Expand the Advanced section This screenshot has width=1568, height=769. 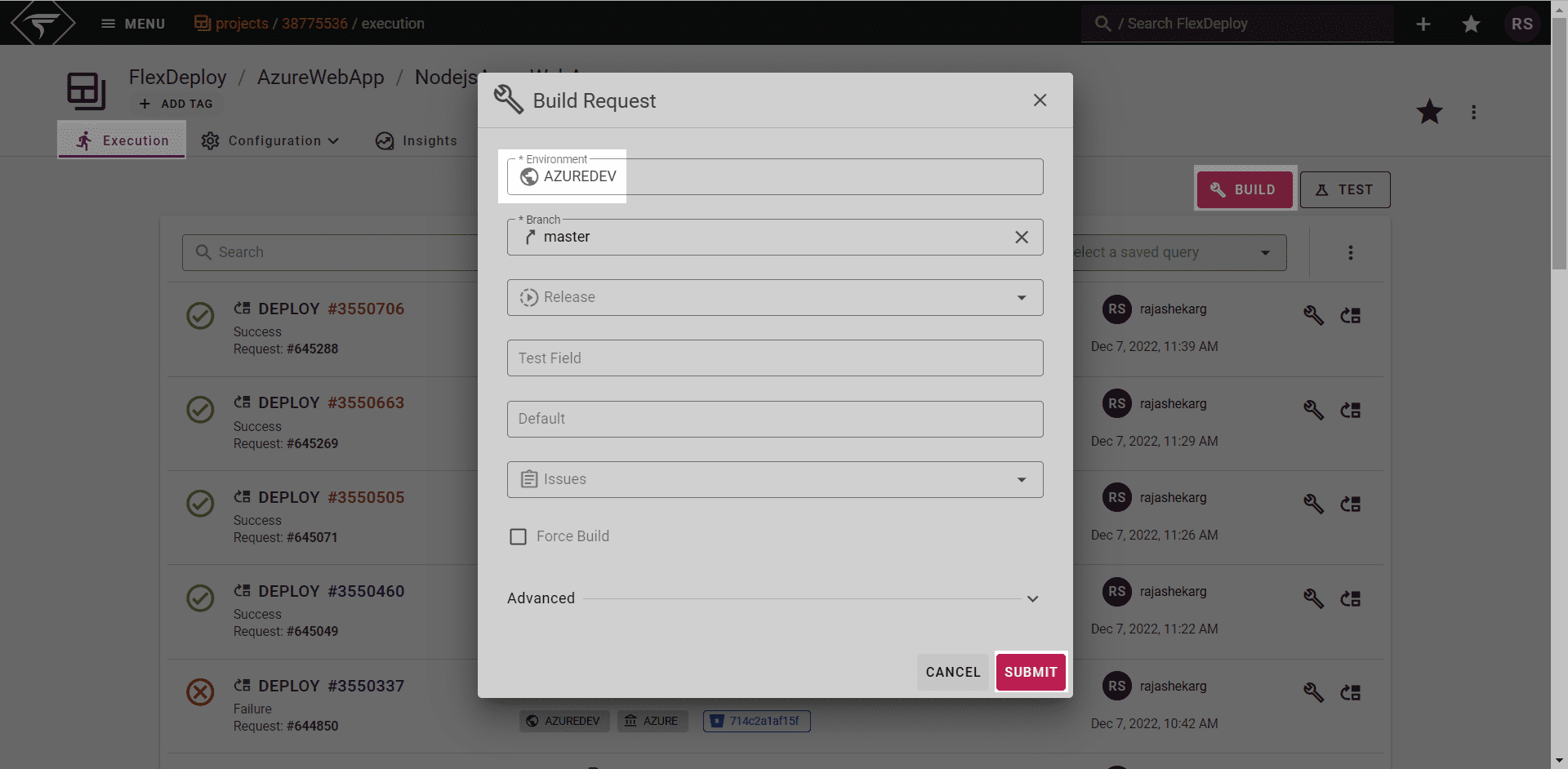(x=773, y=598)
